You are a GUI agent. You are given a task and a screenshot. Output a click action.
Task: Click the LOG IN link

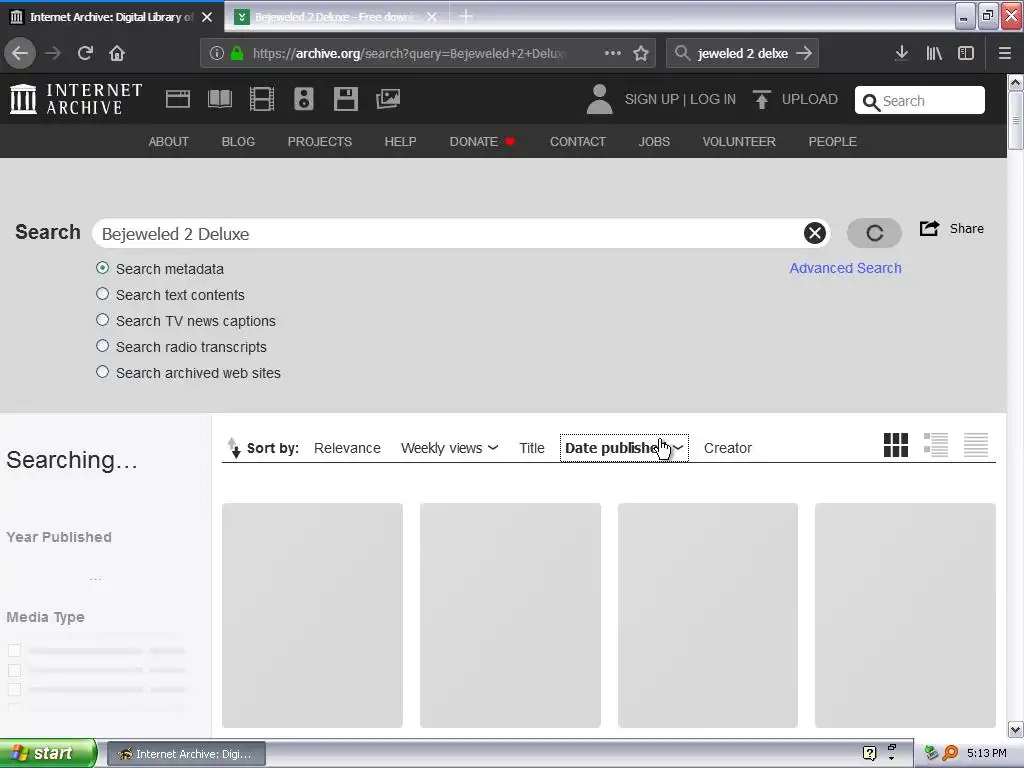click(713, 99)
